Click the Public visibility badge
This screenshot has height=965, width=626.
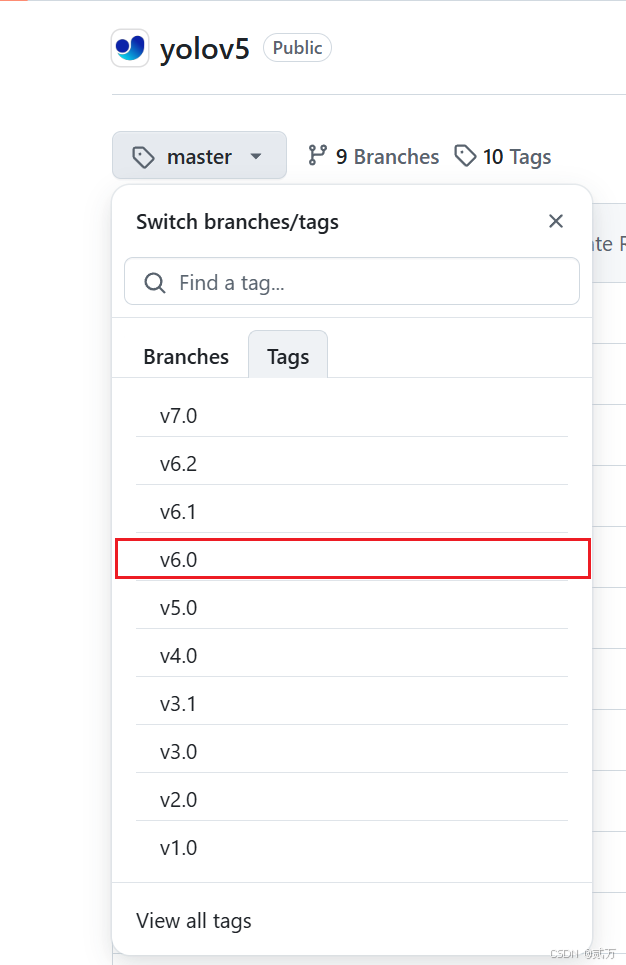[x=297, y=47]
